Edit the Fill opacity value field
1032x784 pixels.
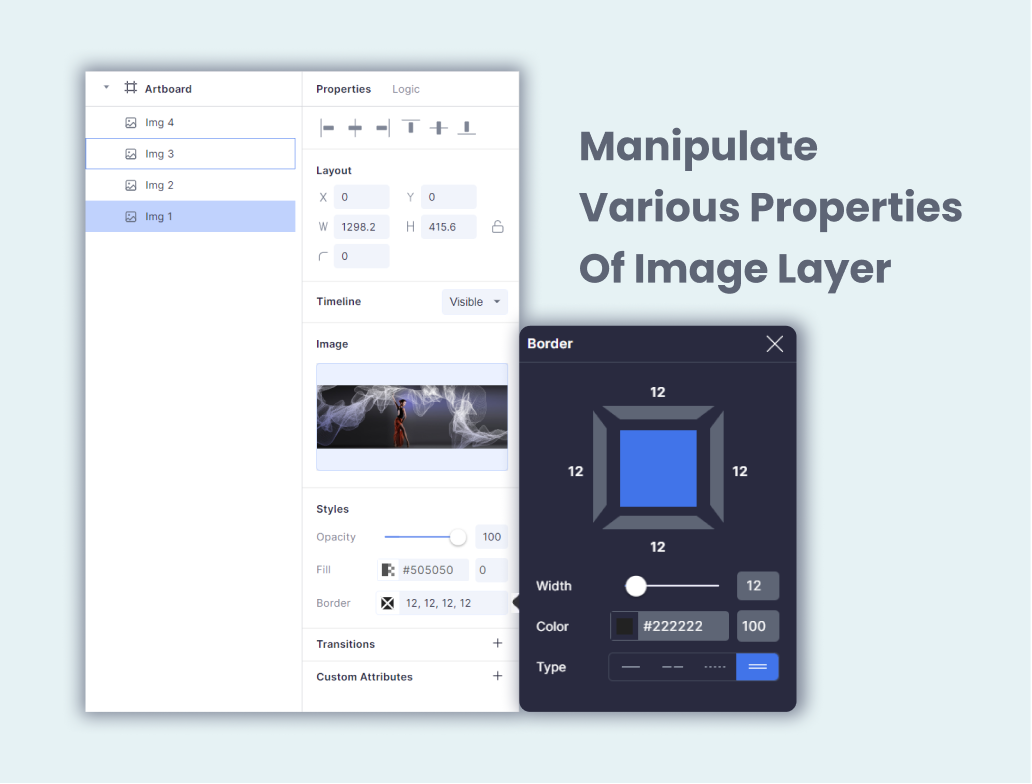click(x=491, y=570)
